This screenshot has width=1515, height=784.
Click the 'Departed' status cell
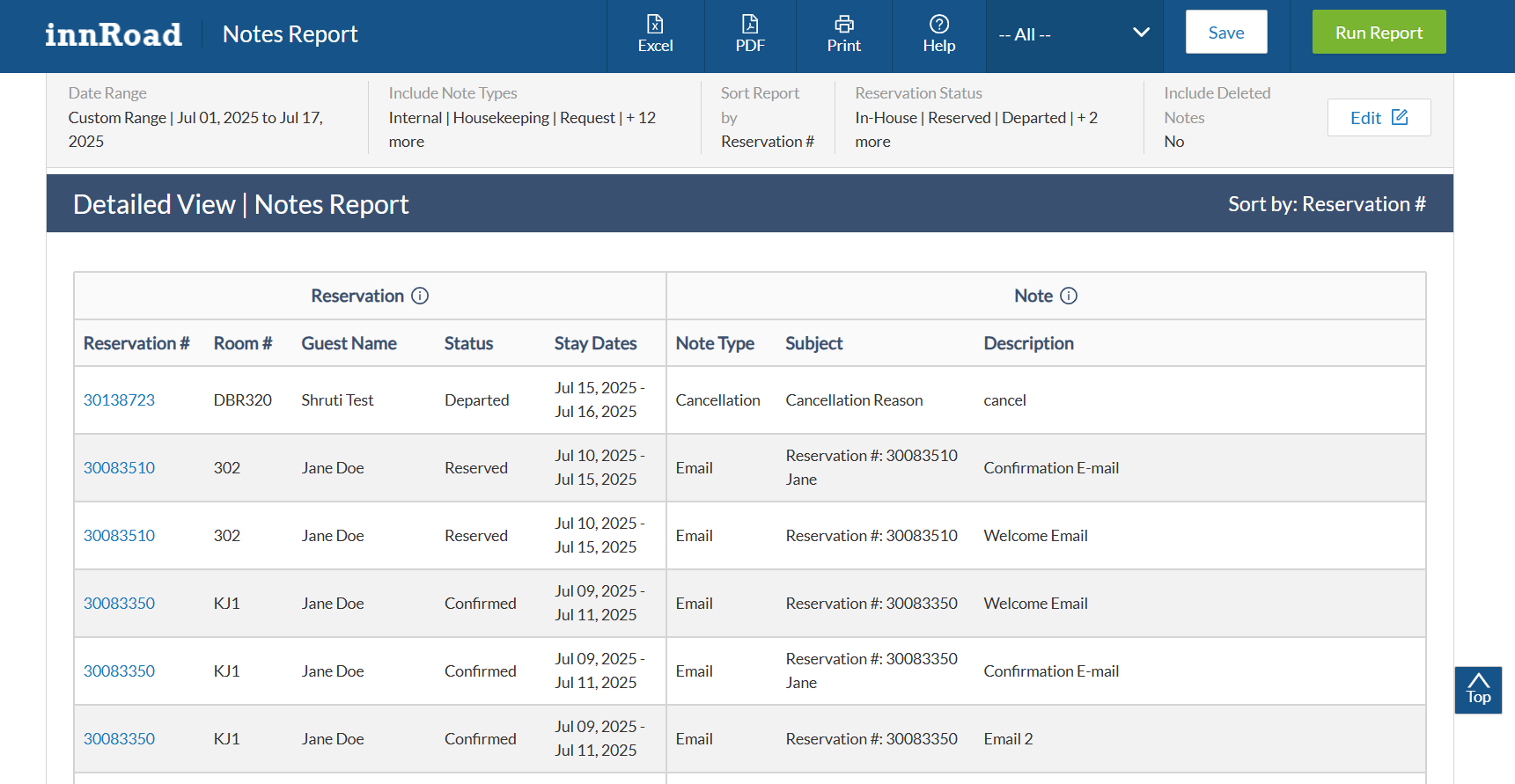tap(477, 400)
